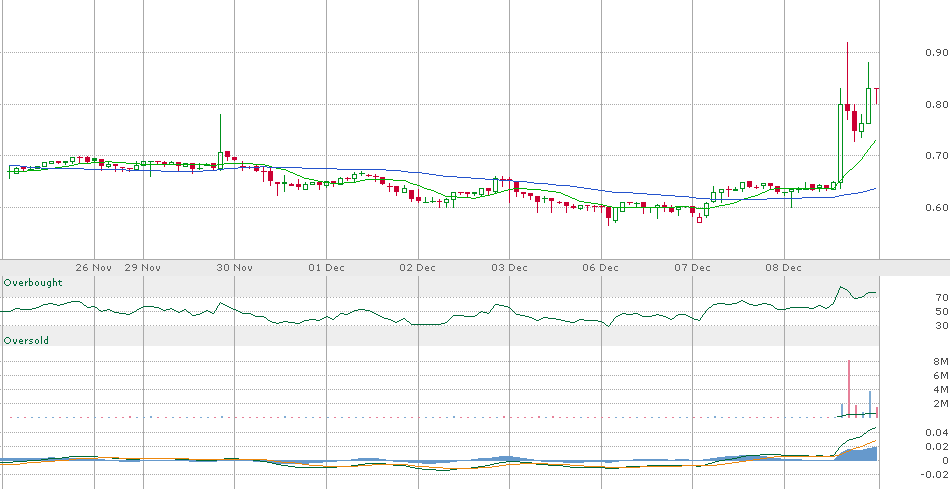Click the RSI 30 axis label
This screenshot has width=950, height=489.
[x=942, y=326]
